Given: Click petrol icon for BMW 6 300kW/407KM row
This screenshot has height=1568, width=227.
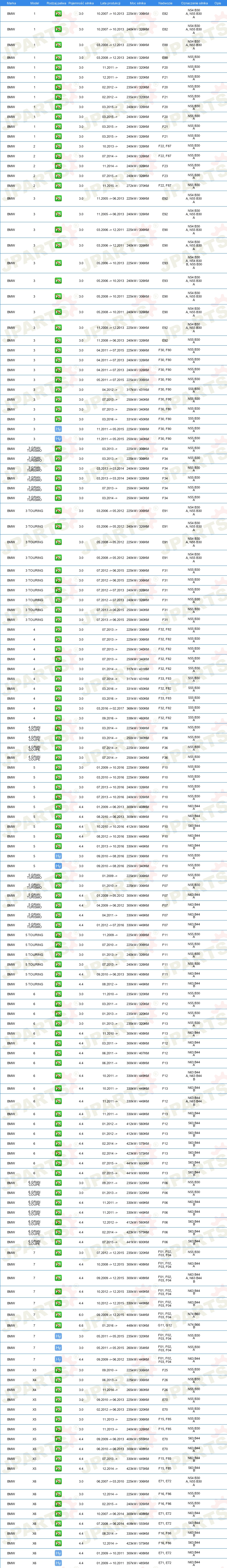Looking at the screenshot, I should click(58, 1053).
